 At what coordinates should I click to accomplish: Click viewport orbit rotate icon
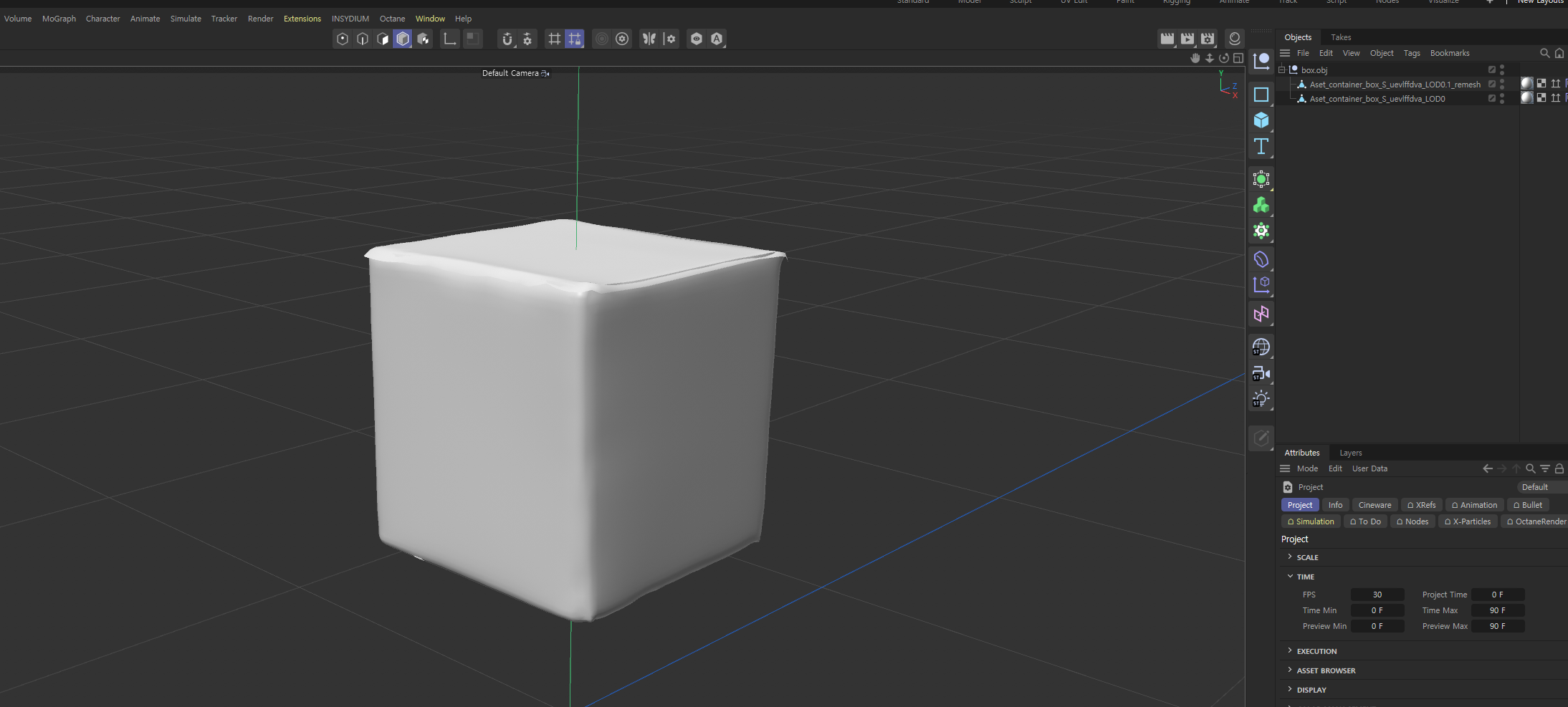point(1224,58)
